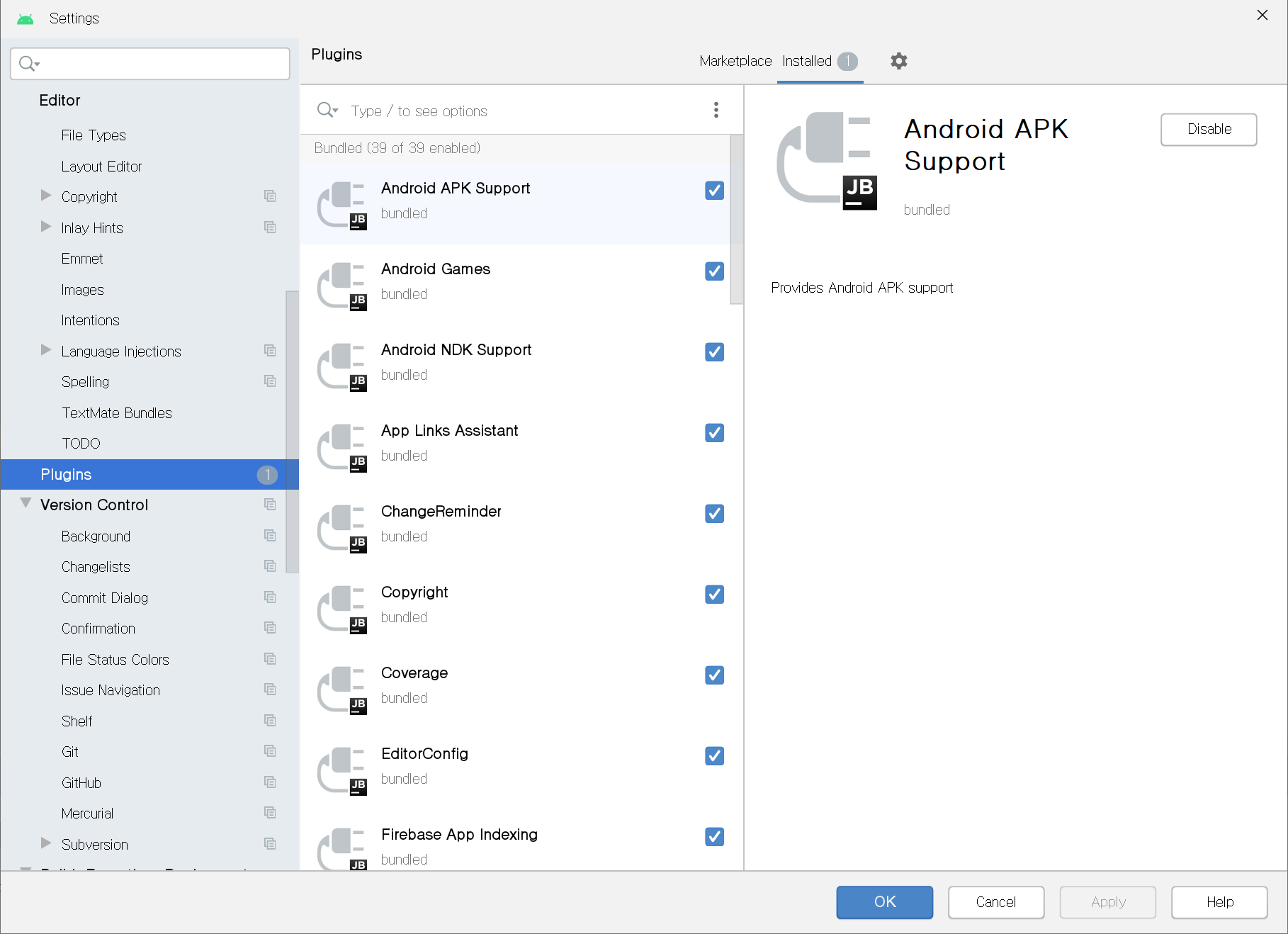The height and width of the screenshot is (934, 1288).
Task: Expand the Inlay Hints node
Action: (x=46, y=227)
